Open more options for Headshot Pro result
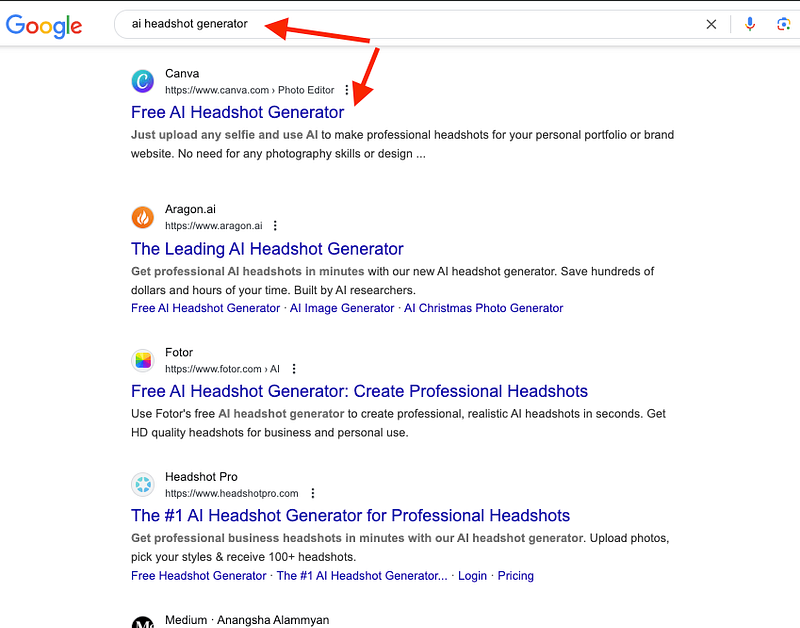The image size is (800, 628). (x=313, y=493)
